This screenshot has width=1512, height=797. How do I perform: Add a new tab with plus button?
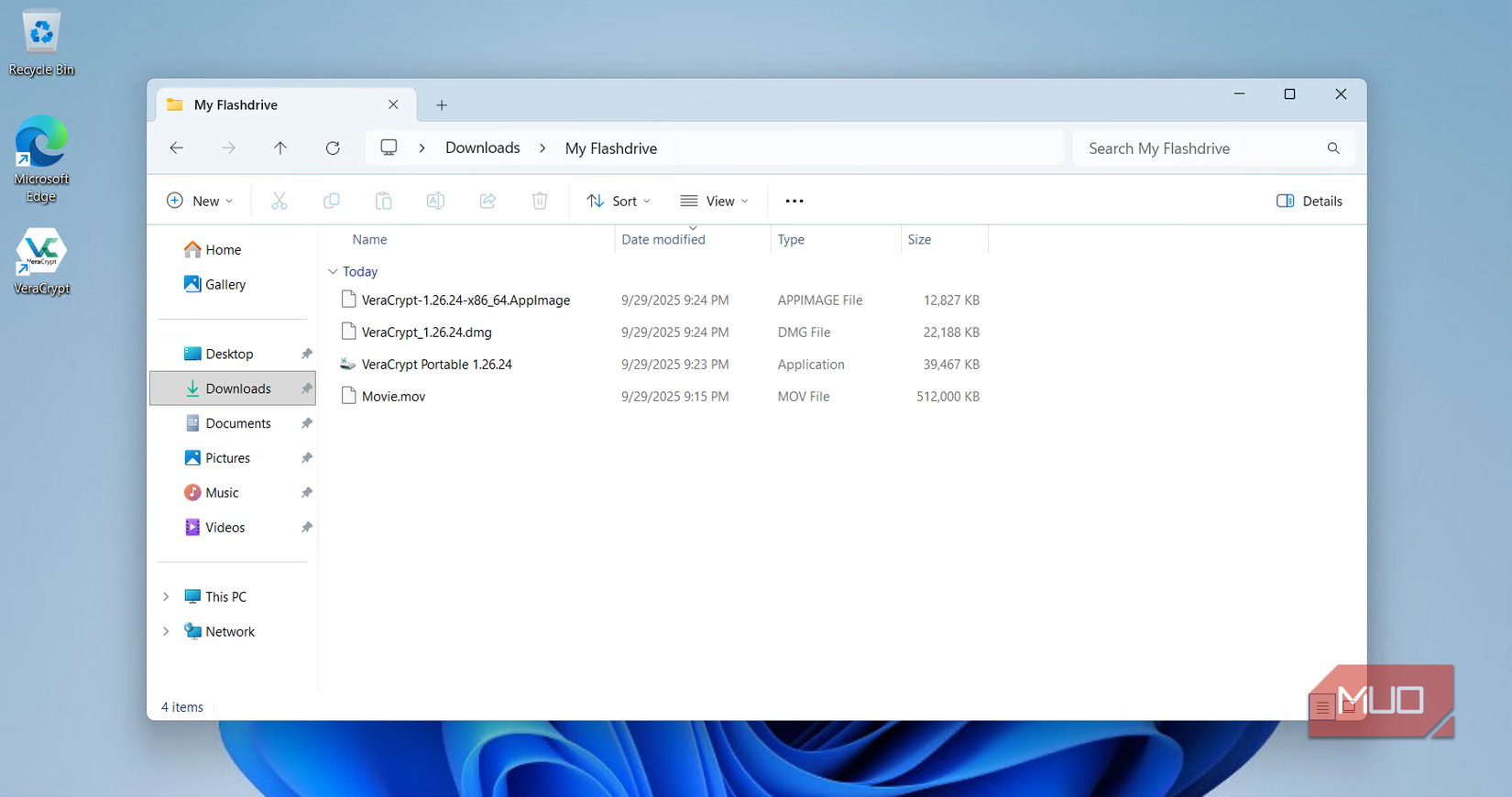point(442,105)
